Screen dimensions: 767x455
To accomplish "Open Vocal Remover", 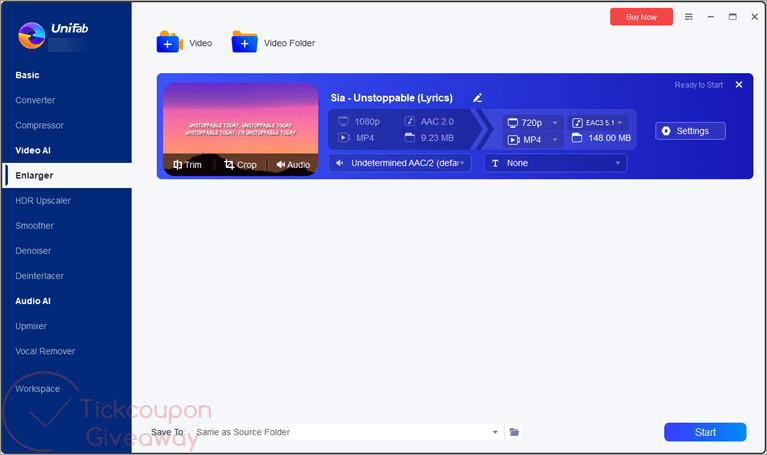I will [45, 351].
